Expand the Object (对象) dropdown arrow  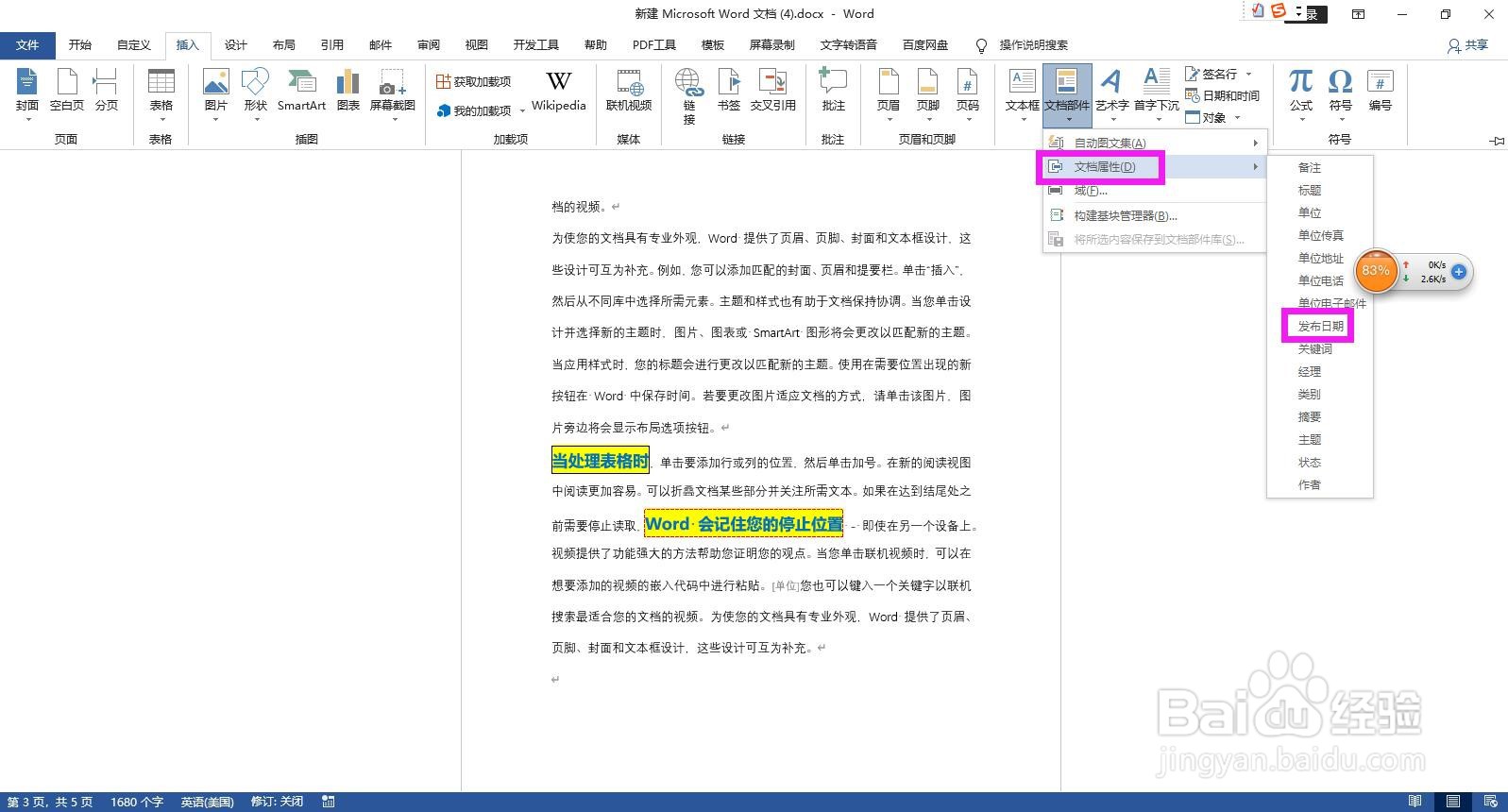pos(1237,118)
